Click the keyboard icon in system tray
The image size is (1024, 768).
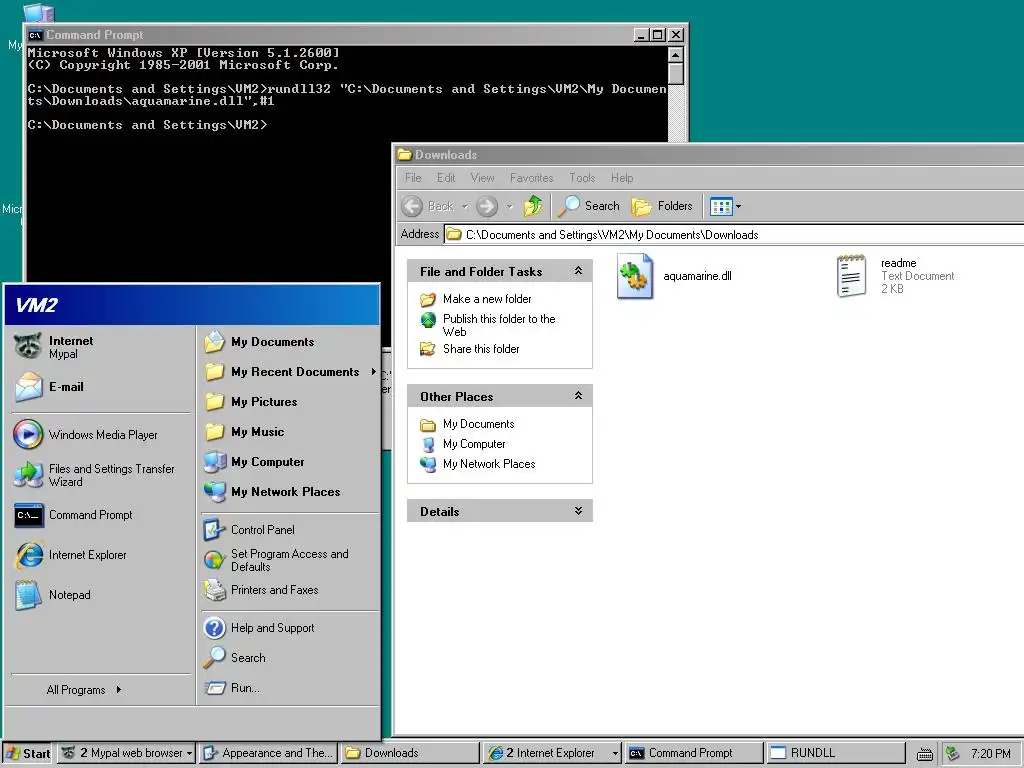(924, 755)
